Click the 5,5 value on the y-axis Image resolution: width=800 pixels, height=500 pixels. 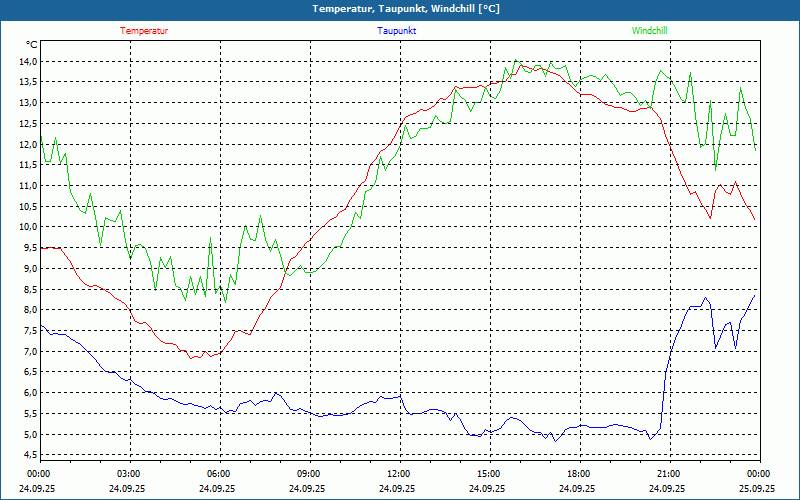coord(28,414)
